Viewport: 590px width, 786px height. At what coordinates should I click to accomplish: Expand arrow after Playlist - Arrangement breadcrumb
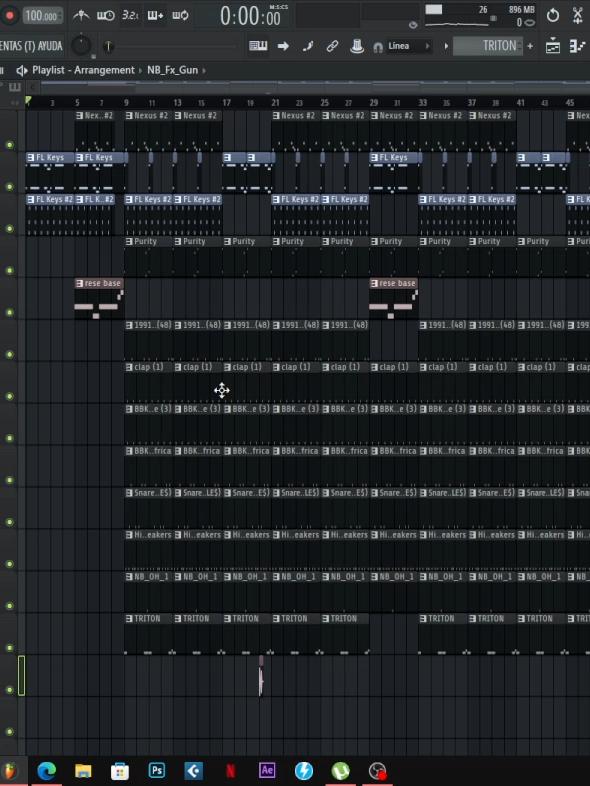pyautogui.click(x=140, y=71)
